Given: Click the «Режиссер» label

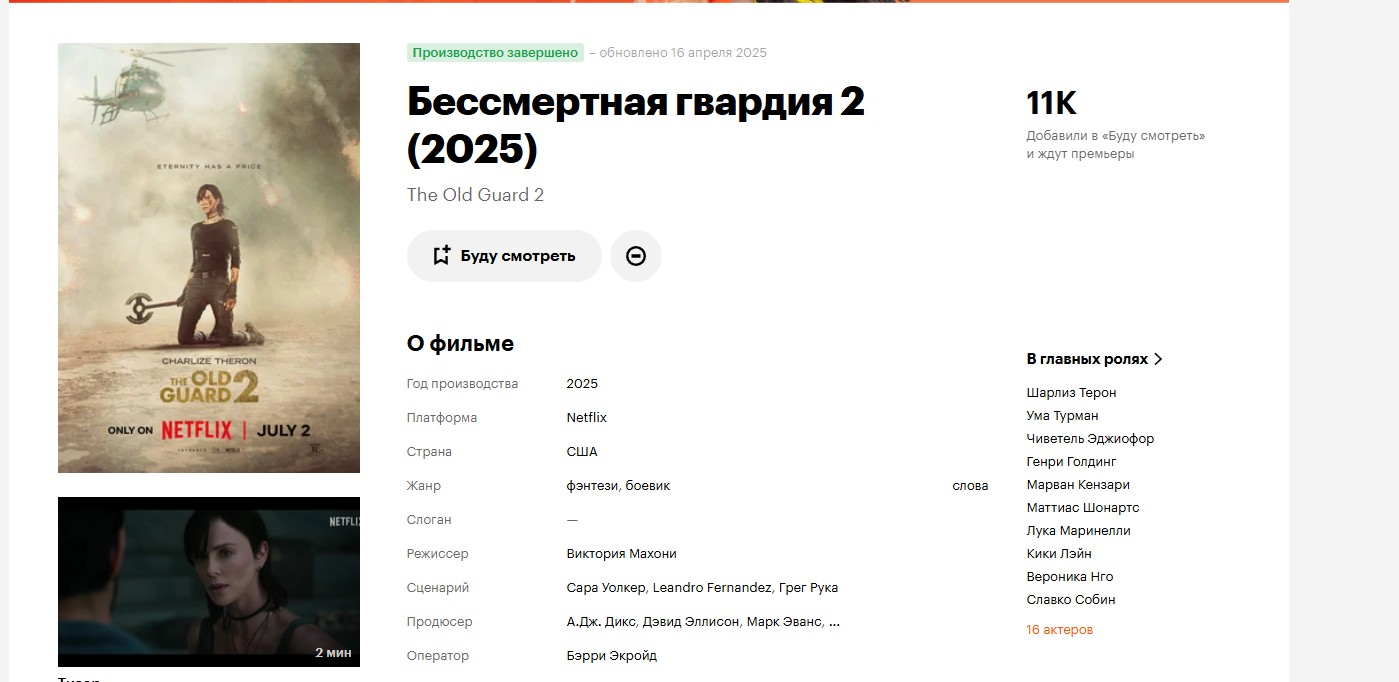Looking at the screenshot, I should click(x=437, y=554).
